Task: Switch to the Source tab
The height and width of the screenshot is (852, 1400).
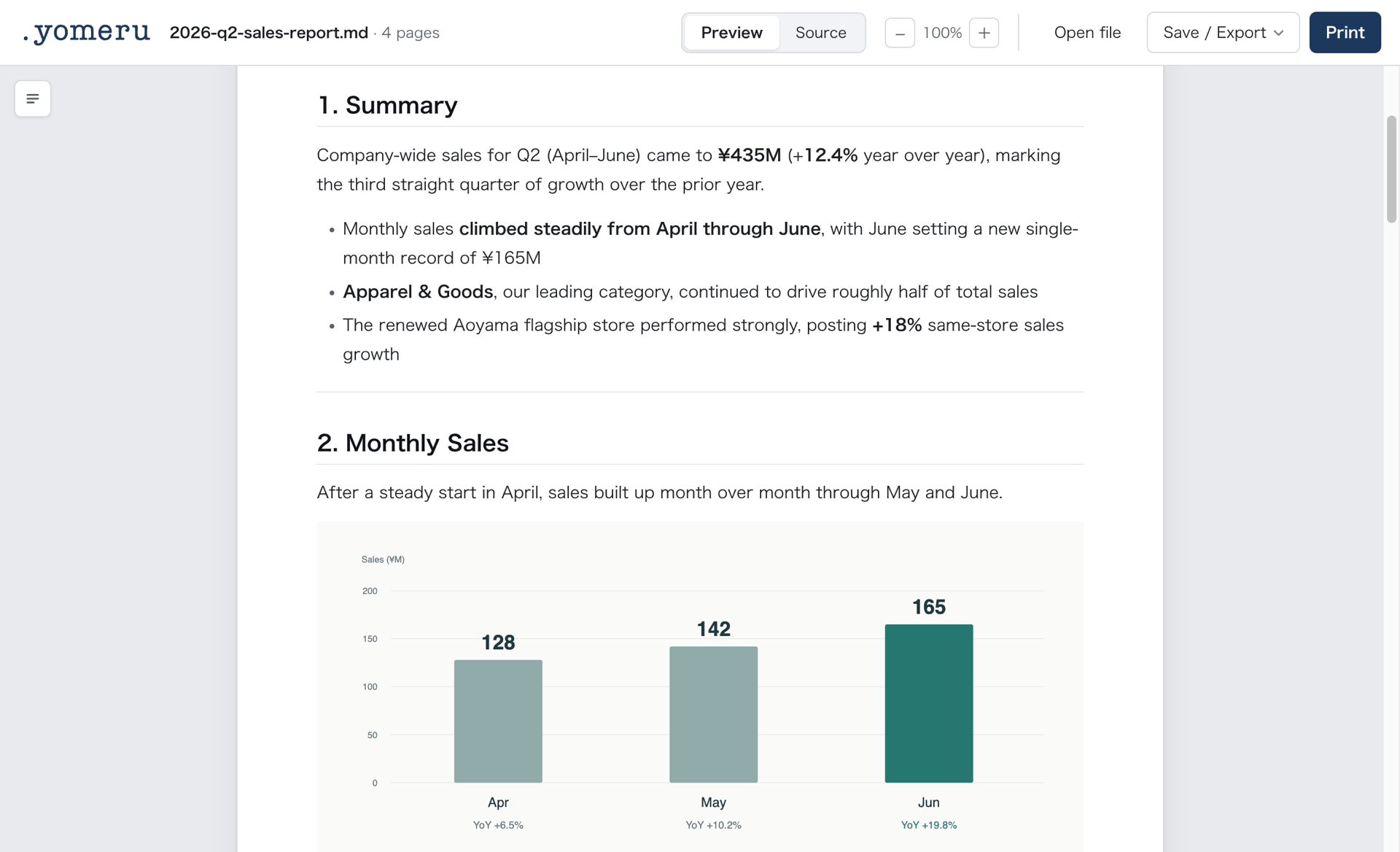Action: 820,33
